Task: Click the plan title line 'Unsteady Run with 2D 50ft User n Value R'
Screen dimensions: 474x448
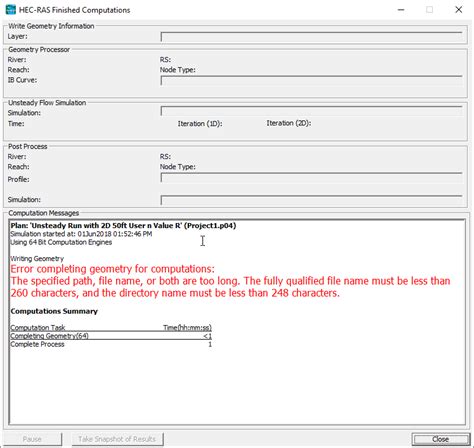Action: point(123,226)
